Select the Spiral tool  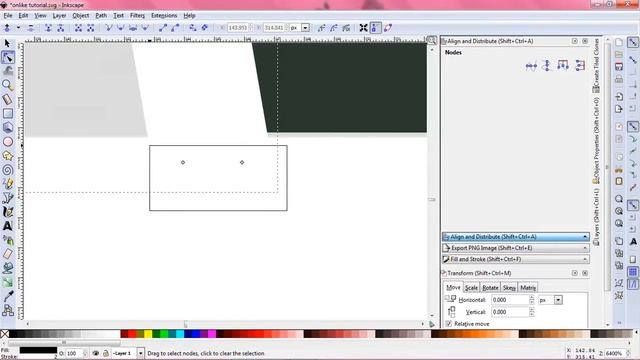click(x=7, y=170)
